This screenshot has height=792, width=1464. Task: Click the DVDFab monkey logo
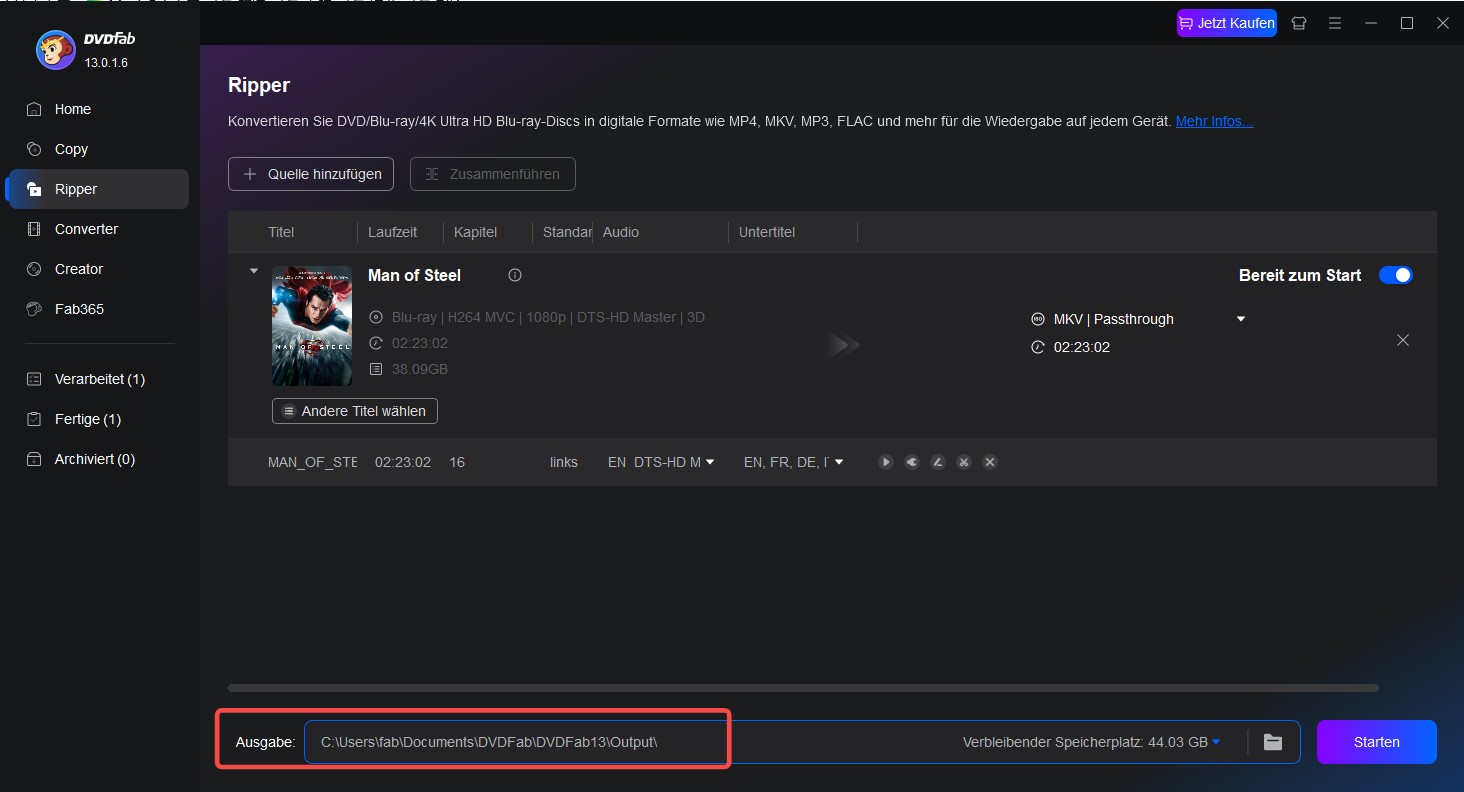pyautogui.click(x=54, y=49)
